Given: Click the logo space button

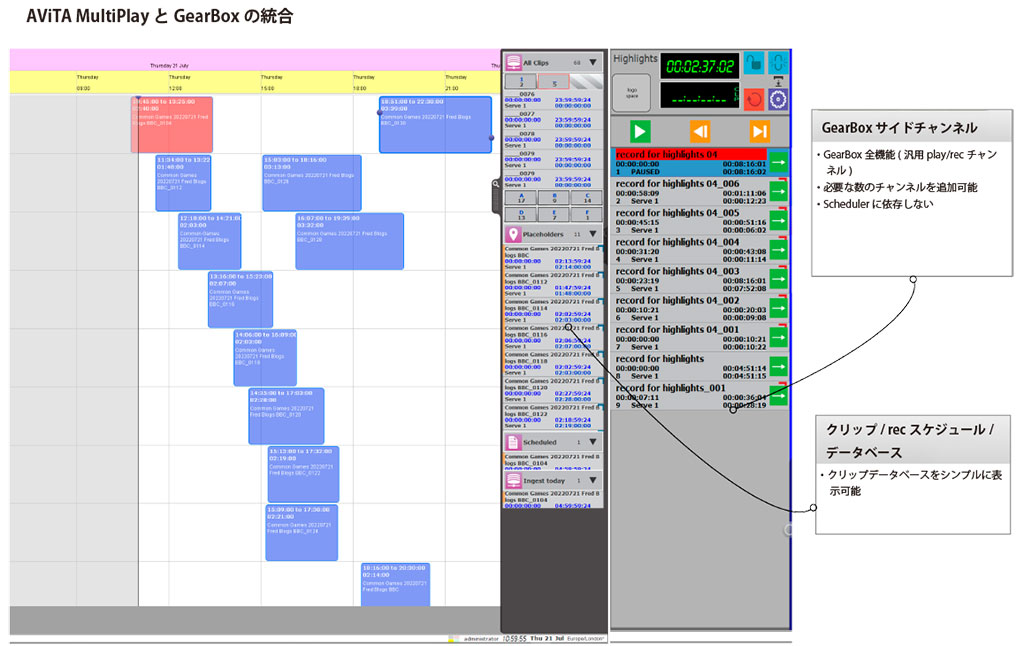Looking at the screenshot, I should click(x=632, y=91).
